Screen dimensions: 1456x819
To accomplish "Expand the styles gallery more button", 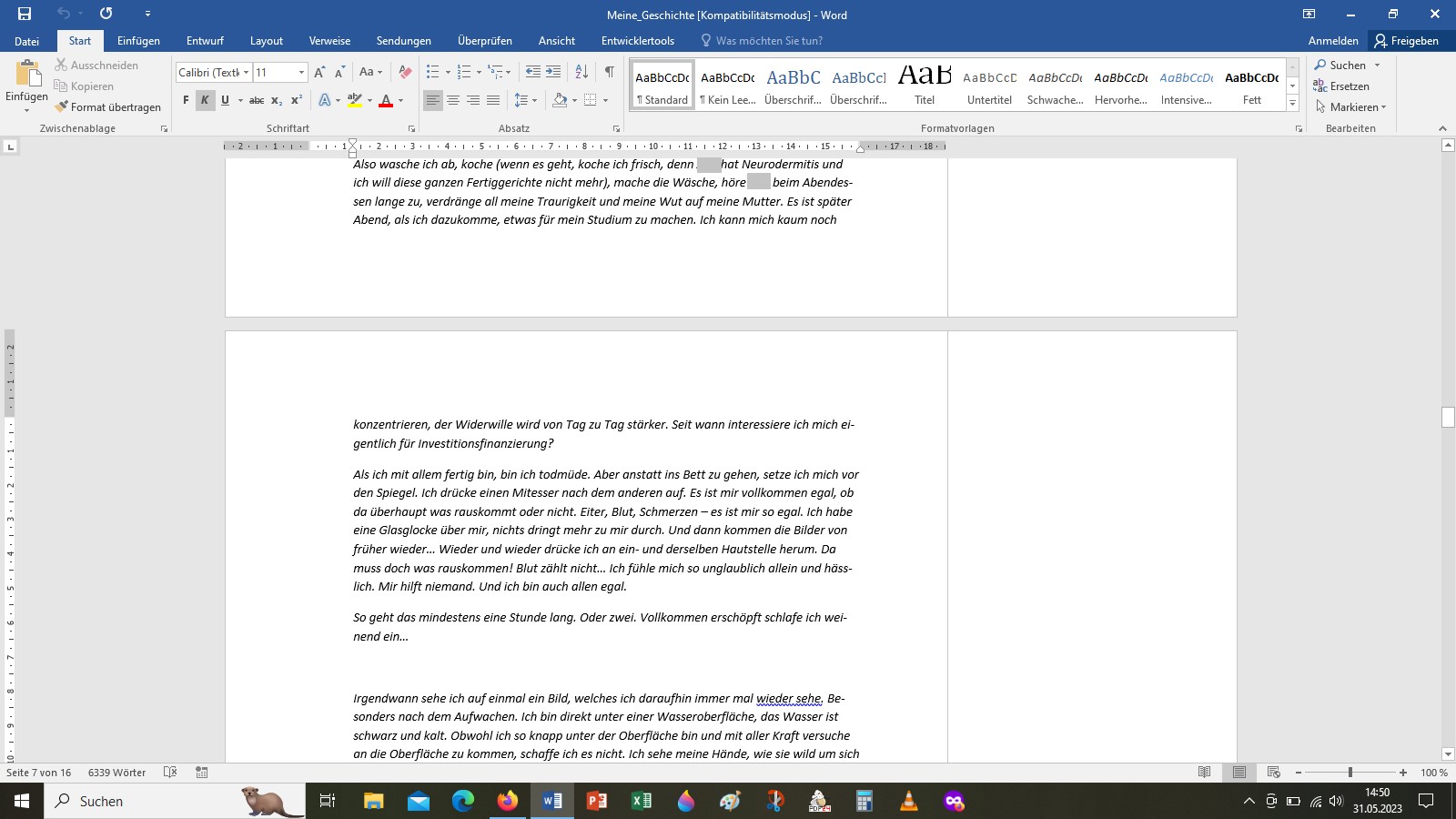I will 1292,104.
